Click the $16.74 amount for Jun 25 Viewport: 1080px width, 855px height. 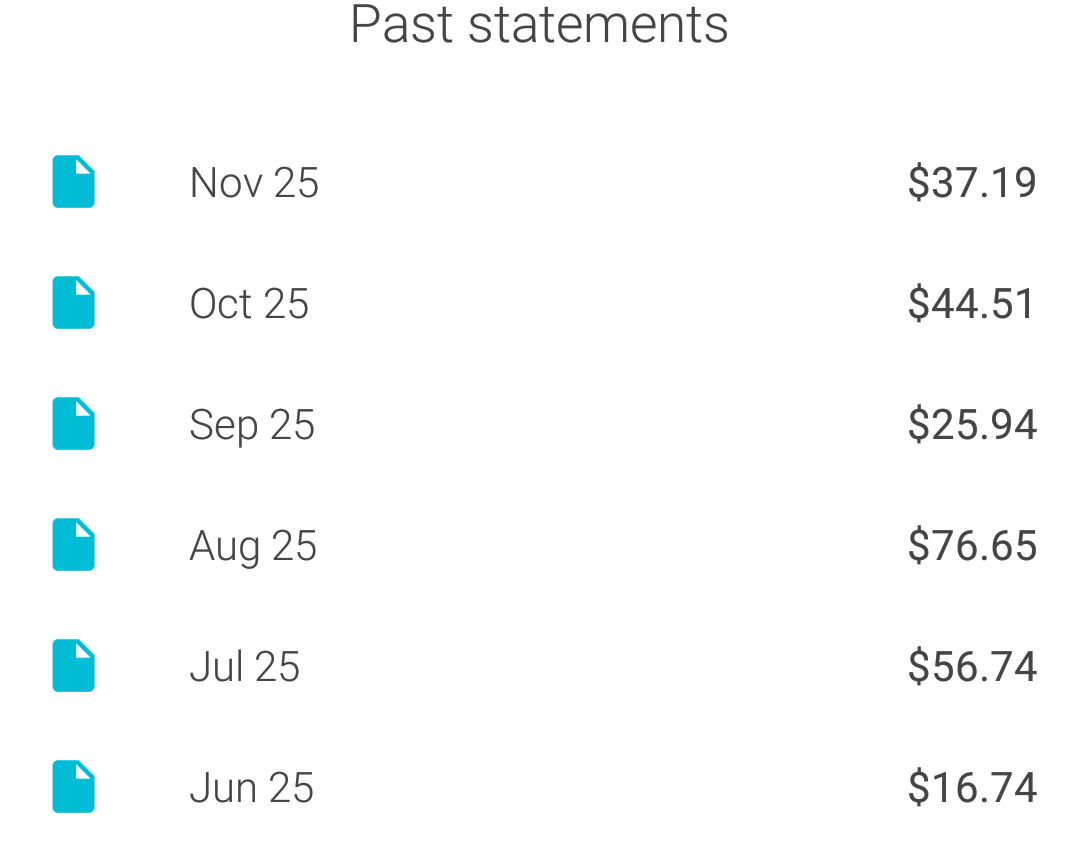[x=971, y=787]
